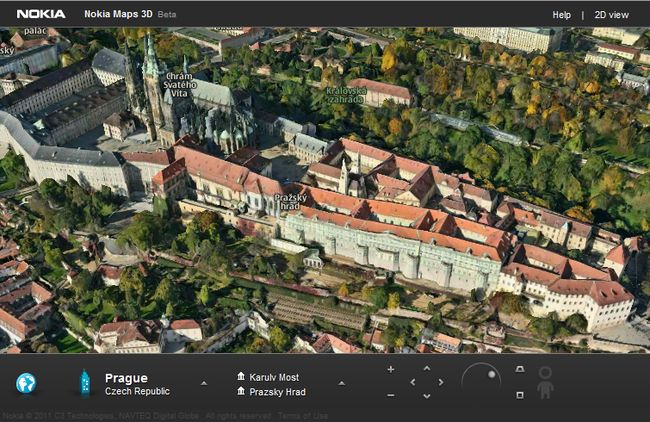
Task: Pan the map up with arrow
Action: [427, 368]
